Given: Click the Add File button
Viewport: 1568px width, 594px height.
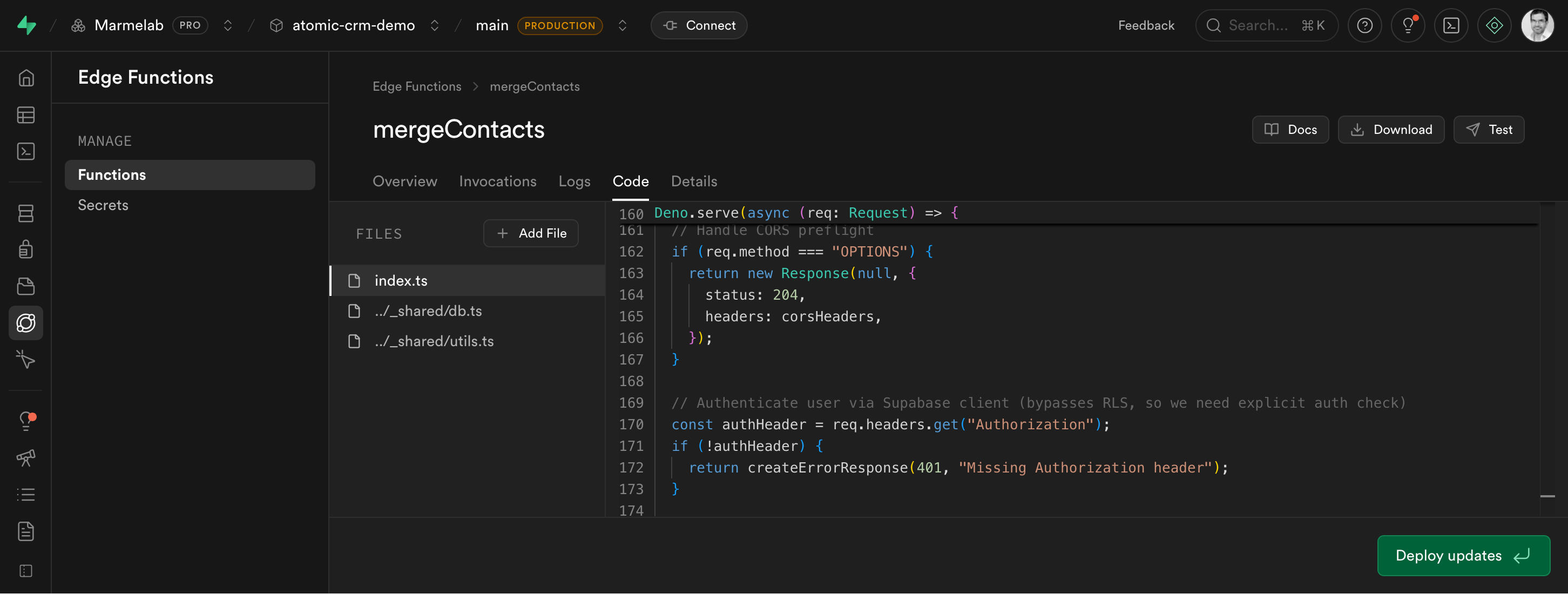Looking at the screenshot, I should click(x=531, y=234).
